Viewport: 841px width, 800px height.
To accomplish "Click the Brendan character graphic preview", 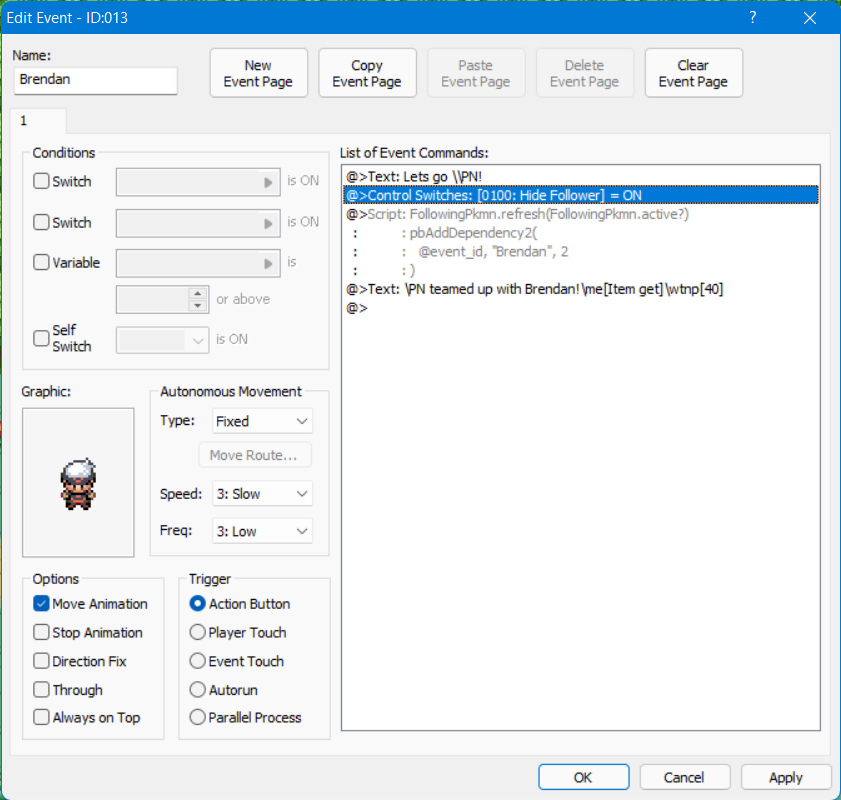I will pyautogui.click(x=78, y=482).
